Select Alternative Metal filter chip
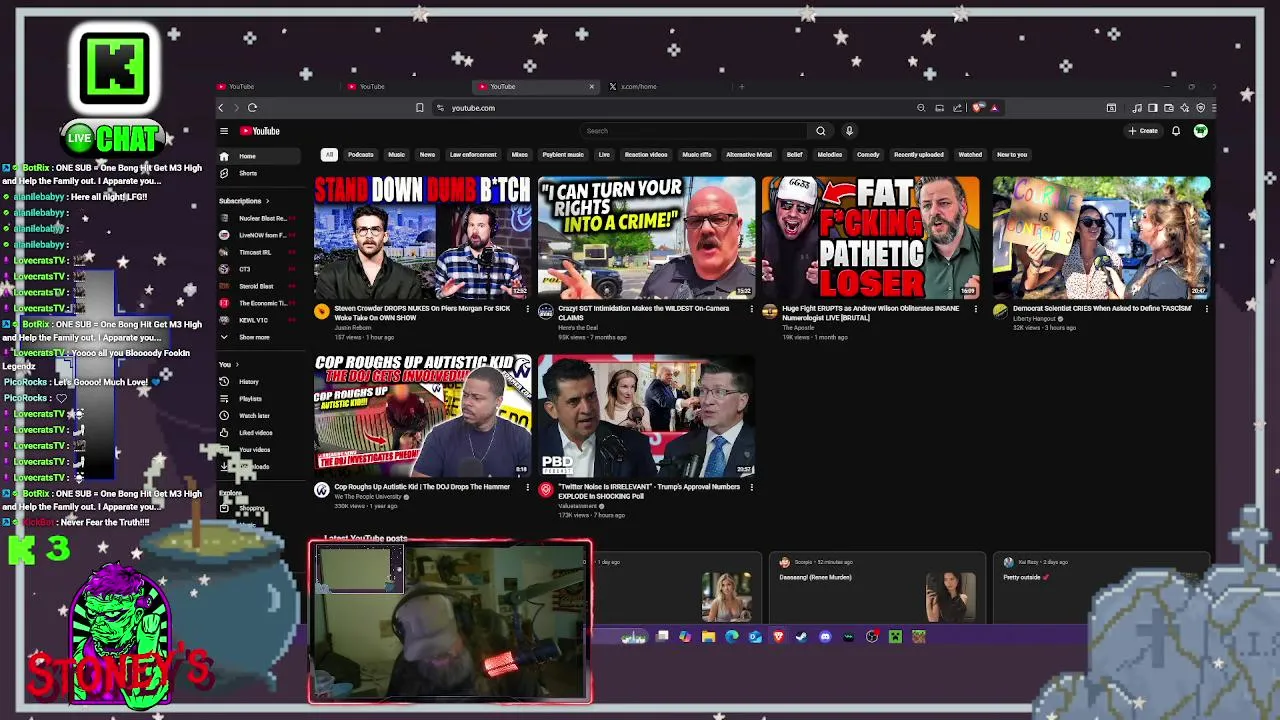 coord(749,155)
